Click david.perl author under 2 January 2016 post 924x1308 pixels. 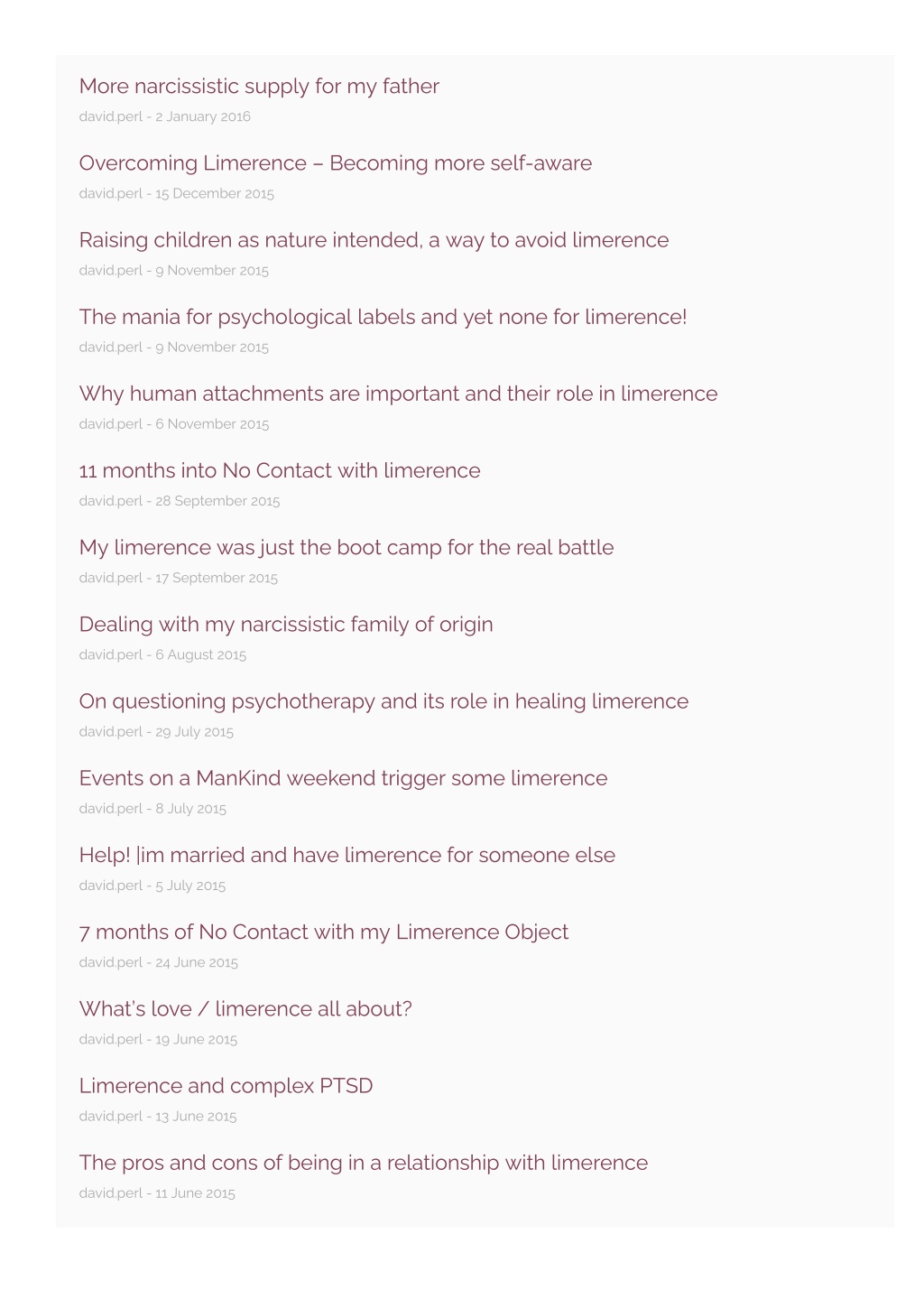point(111,116)
